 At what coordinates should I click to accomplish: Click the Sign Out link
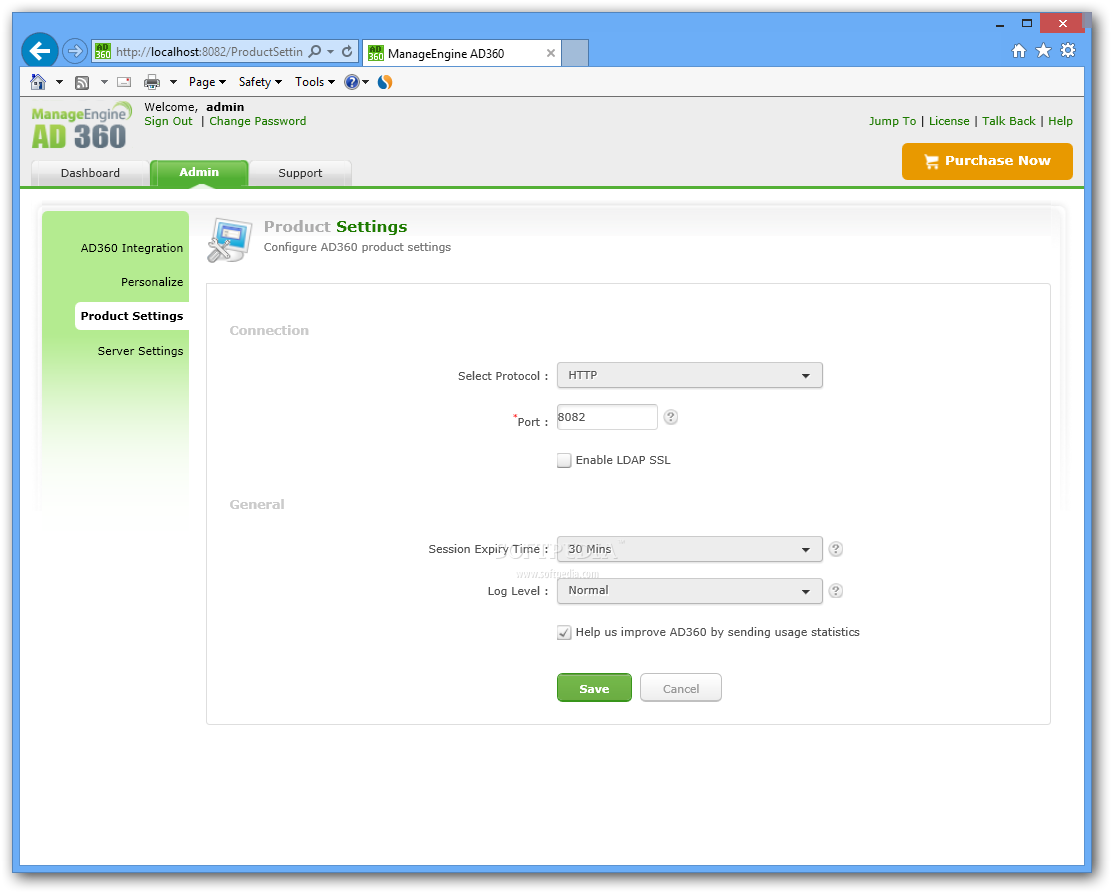[x=168, y=121]
